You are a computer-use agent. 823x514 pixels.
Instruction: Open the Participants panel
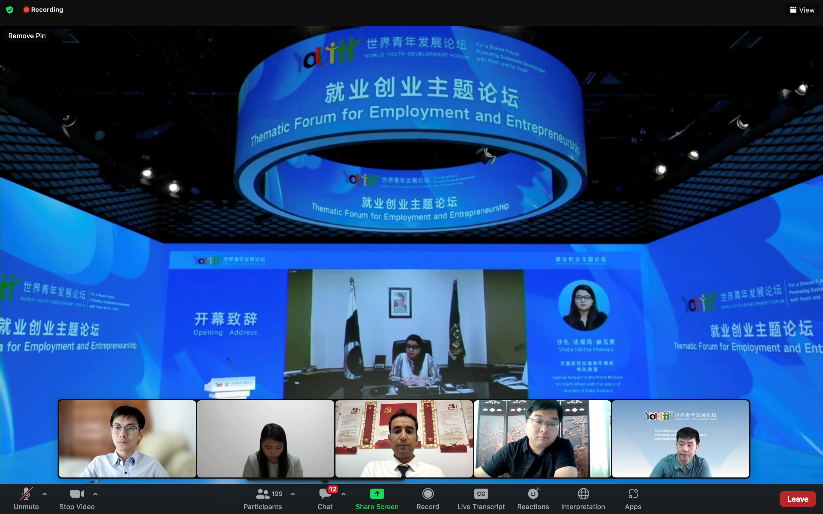click(x=263, y=498)
